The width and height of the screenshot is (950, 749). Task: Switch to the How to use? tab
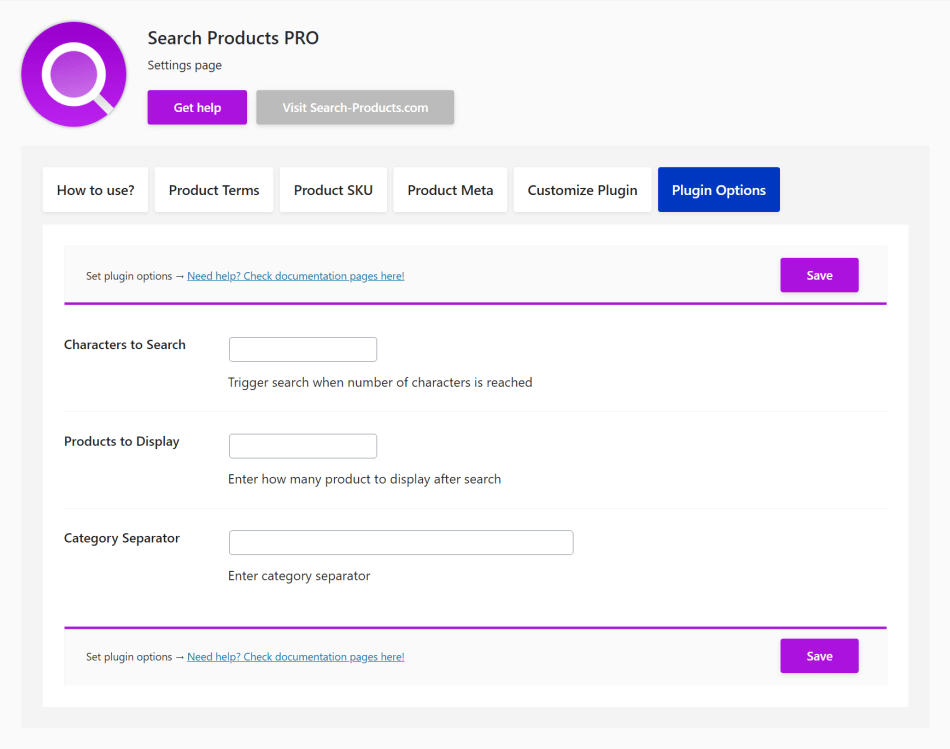click(96, 190)
